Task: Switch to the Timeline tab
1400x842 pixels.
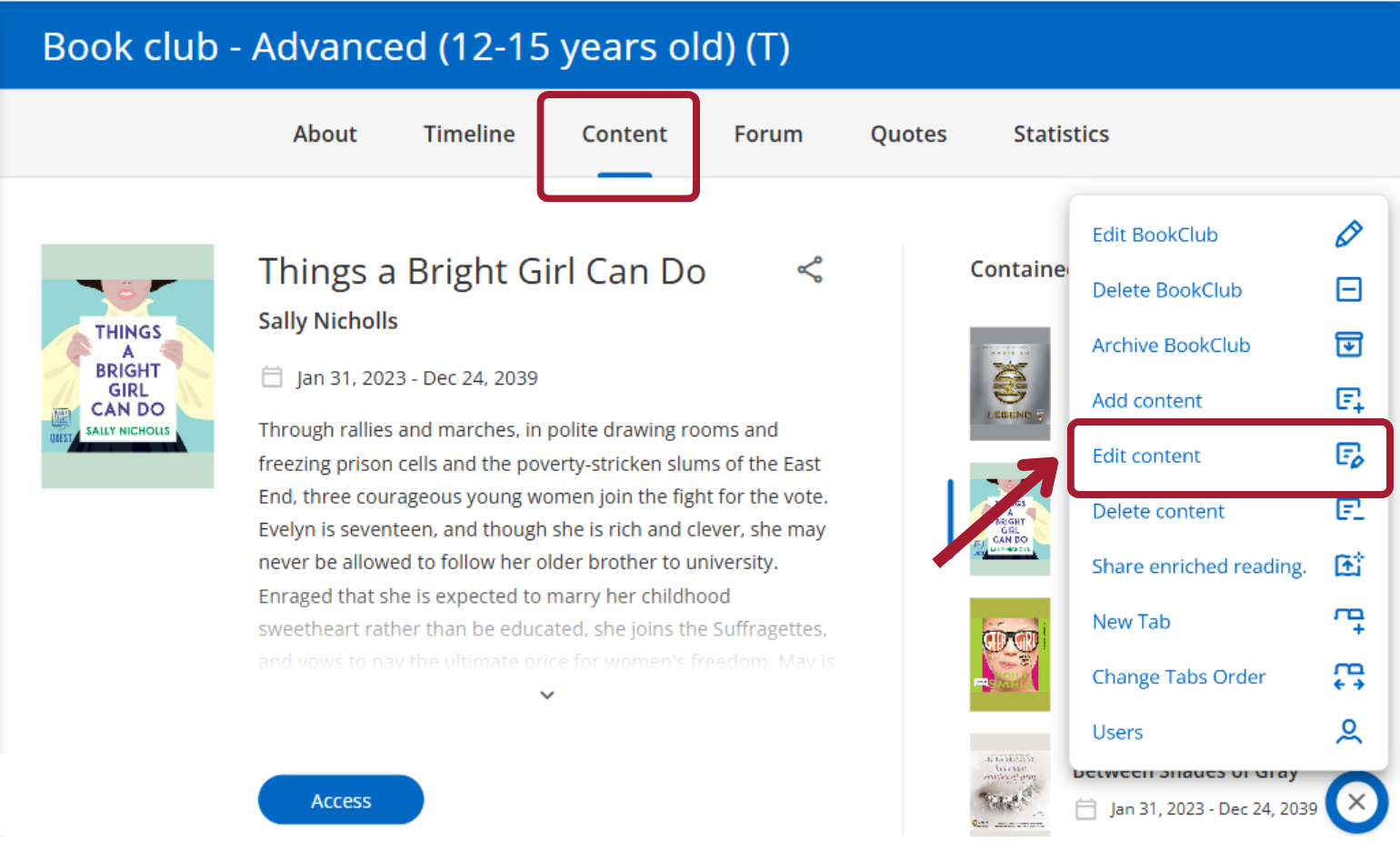Action: coord(469,135)
